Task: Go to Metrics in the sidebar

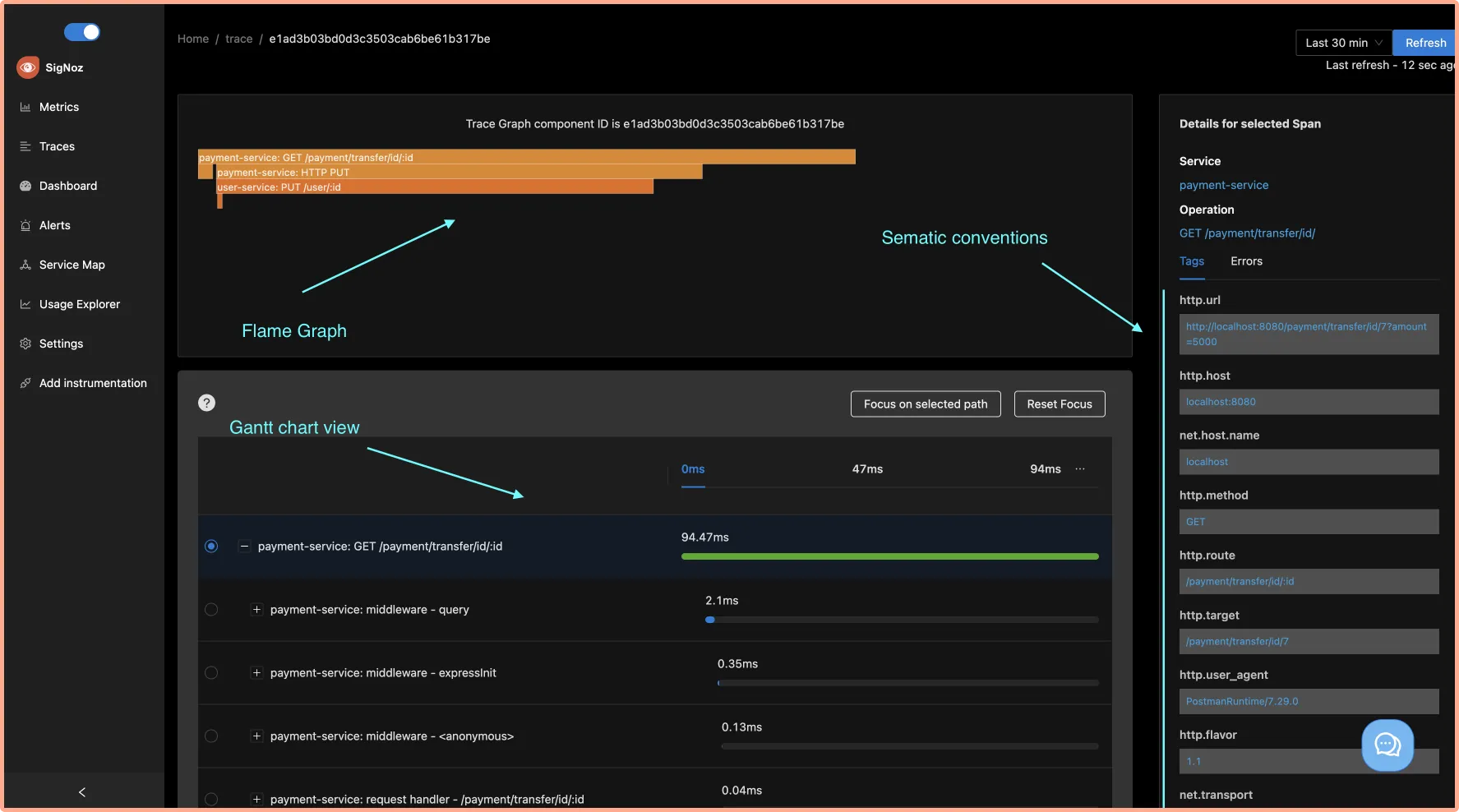Action: (x=59, y=107)
